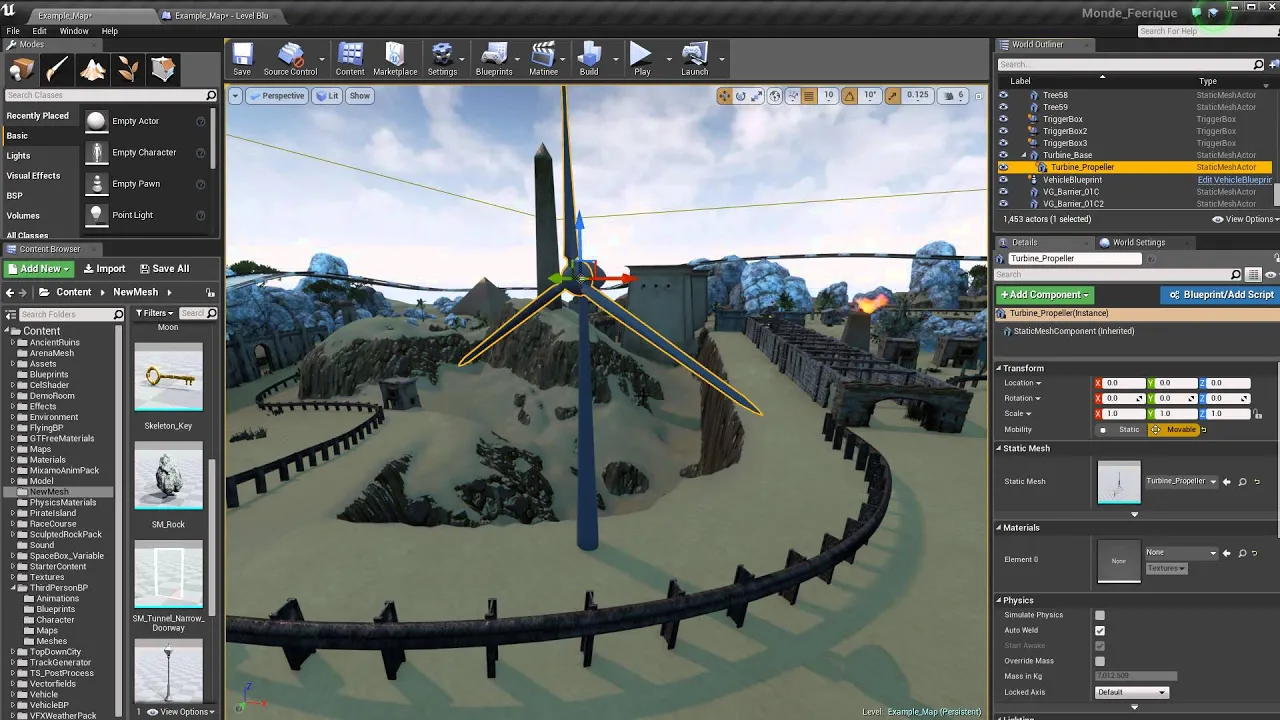Open the Perspective viewport dropdown
1280x720 pixels.
[x=277, y=96]
